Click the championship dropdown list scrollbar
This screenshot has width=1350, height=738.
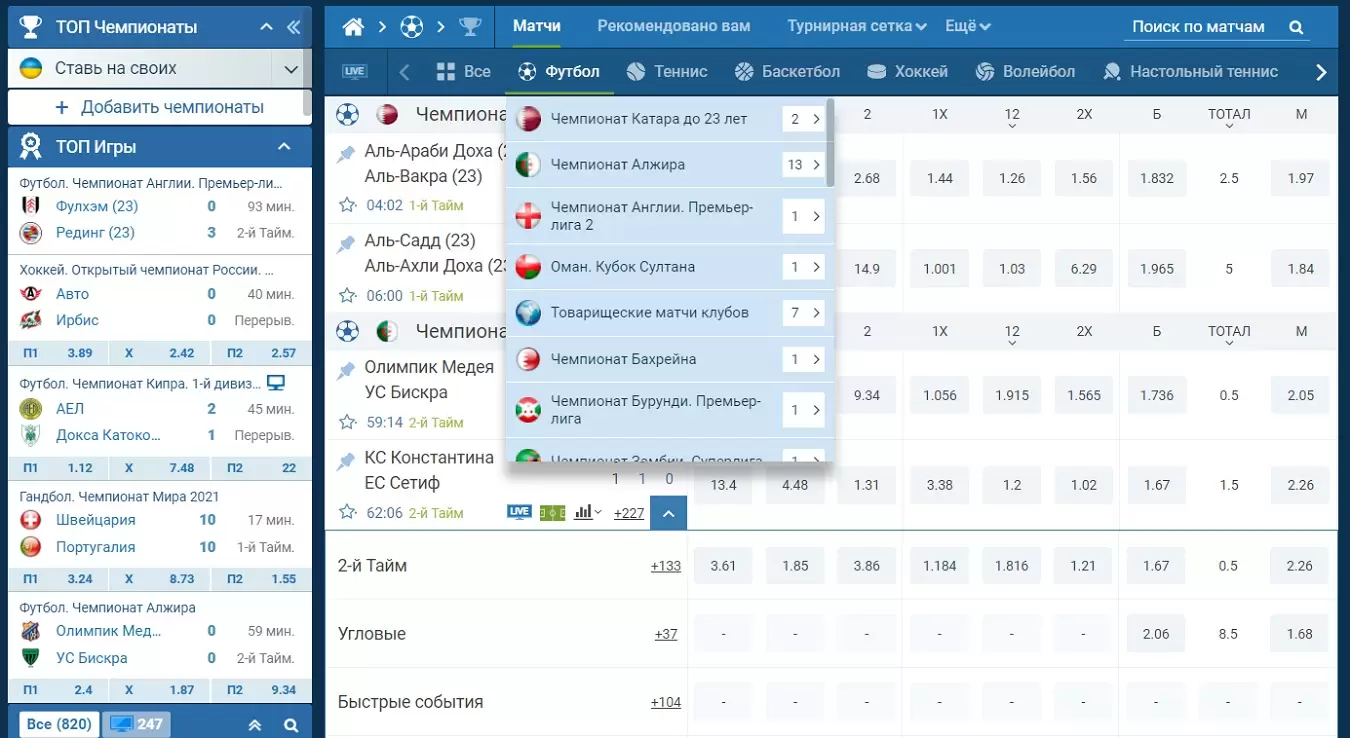tap(830, 142)
